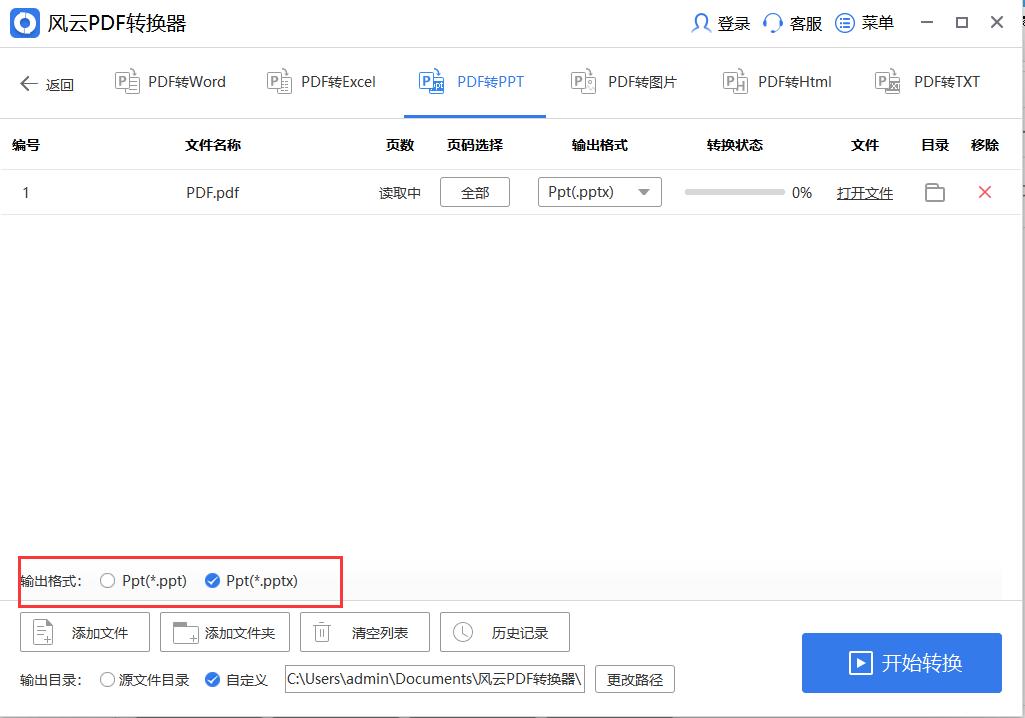The width and height of the screenshot is (1025, 718).
Task: Click the folder icon in the 目录 column
Action: pos(934,192)
